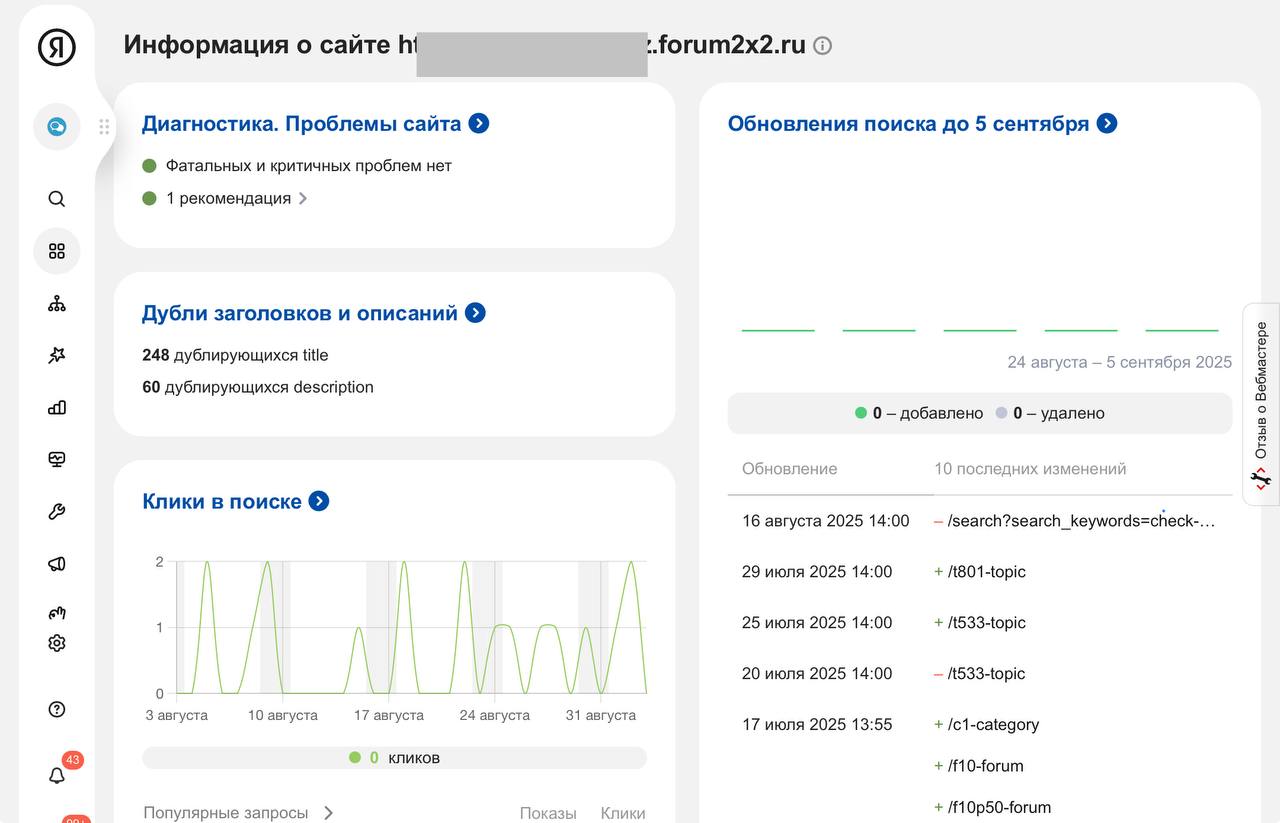The height and width of the screenshot is (823, 1280).
Task: Select the dashboard grid icon
Action: [57, 251]
